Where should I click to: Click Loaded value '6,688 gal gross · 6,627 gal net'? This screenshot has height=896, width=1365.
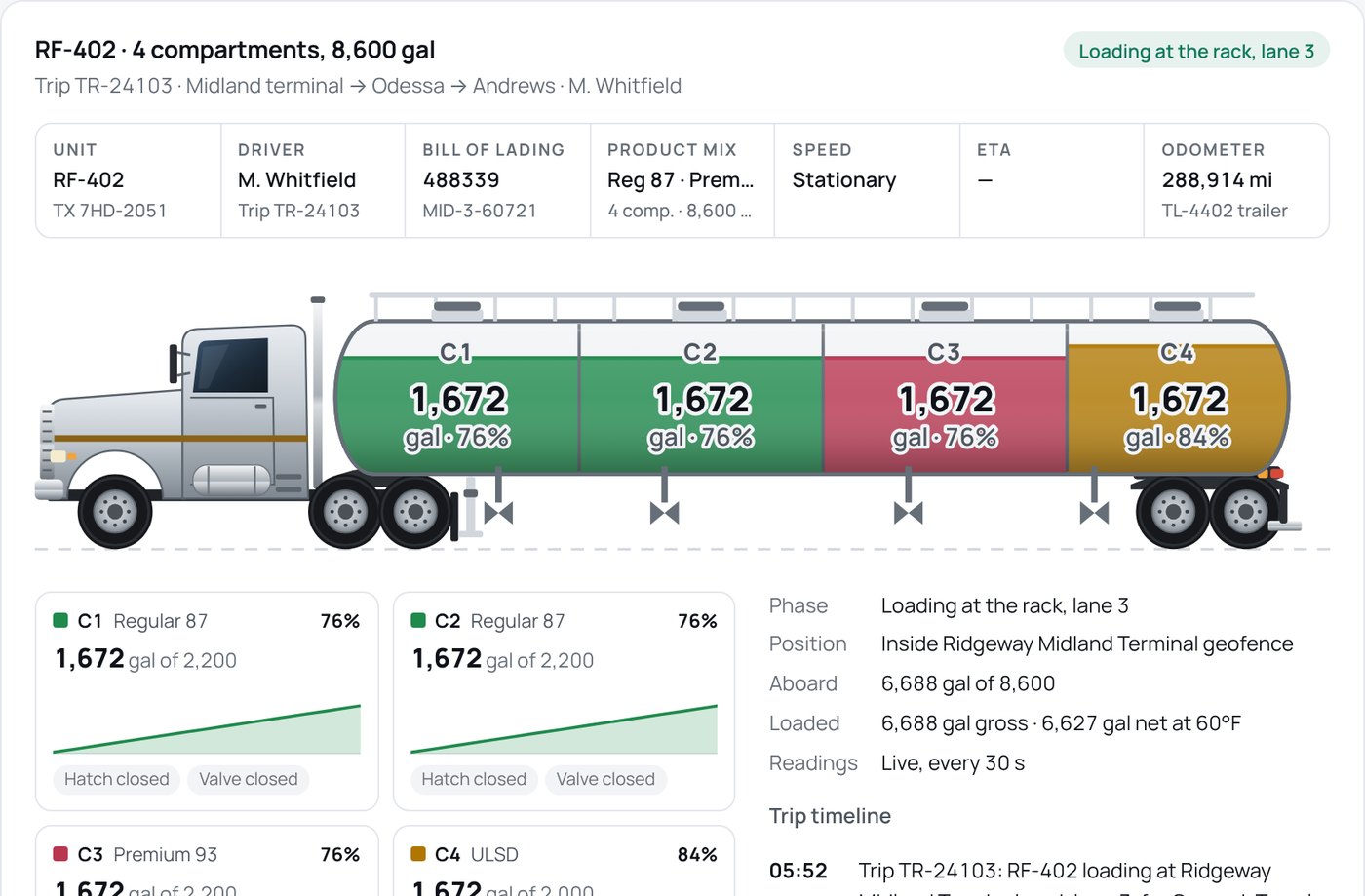[1061, 723]
